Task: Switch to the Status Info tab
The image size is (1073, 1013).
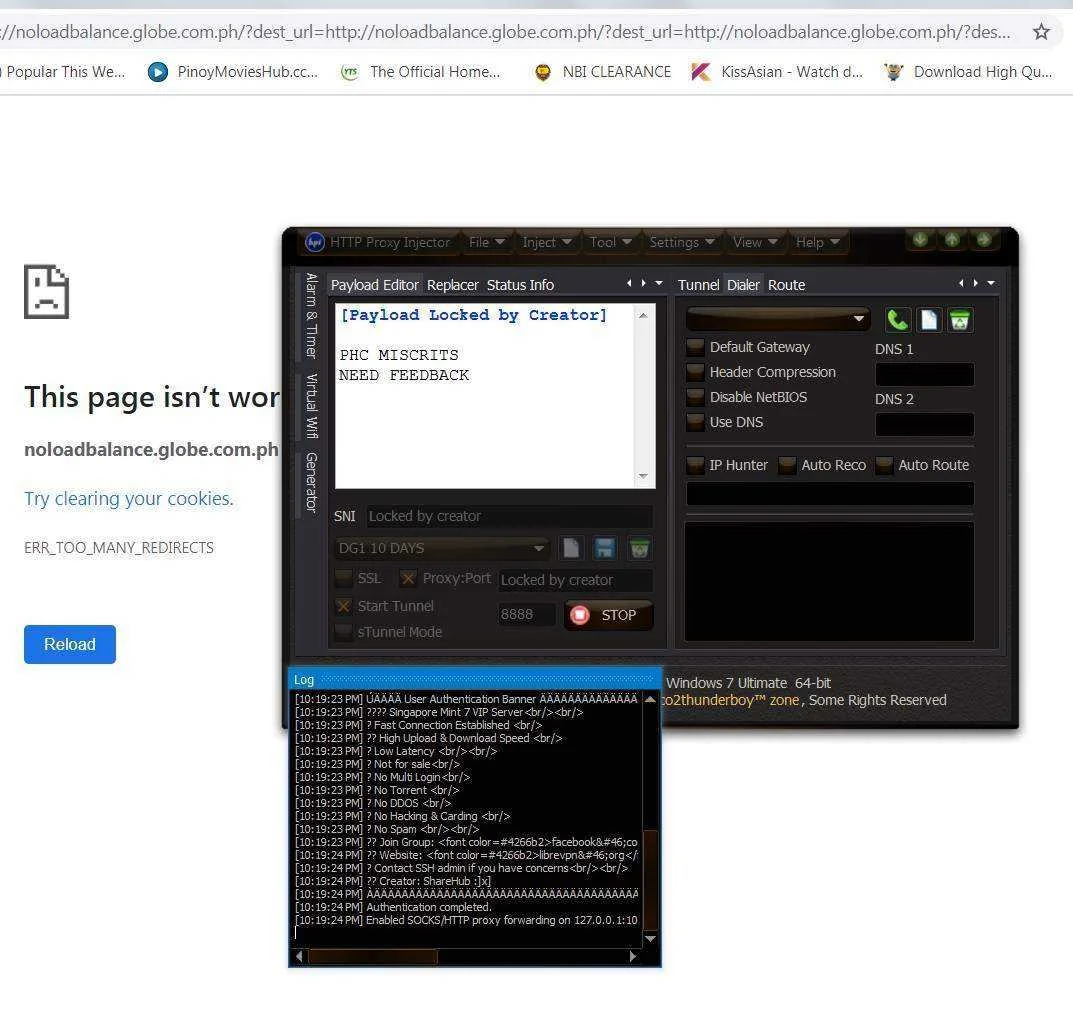Action: coord(520,285)
